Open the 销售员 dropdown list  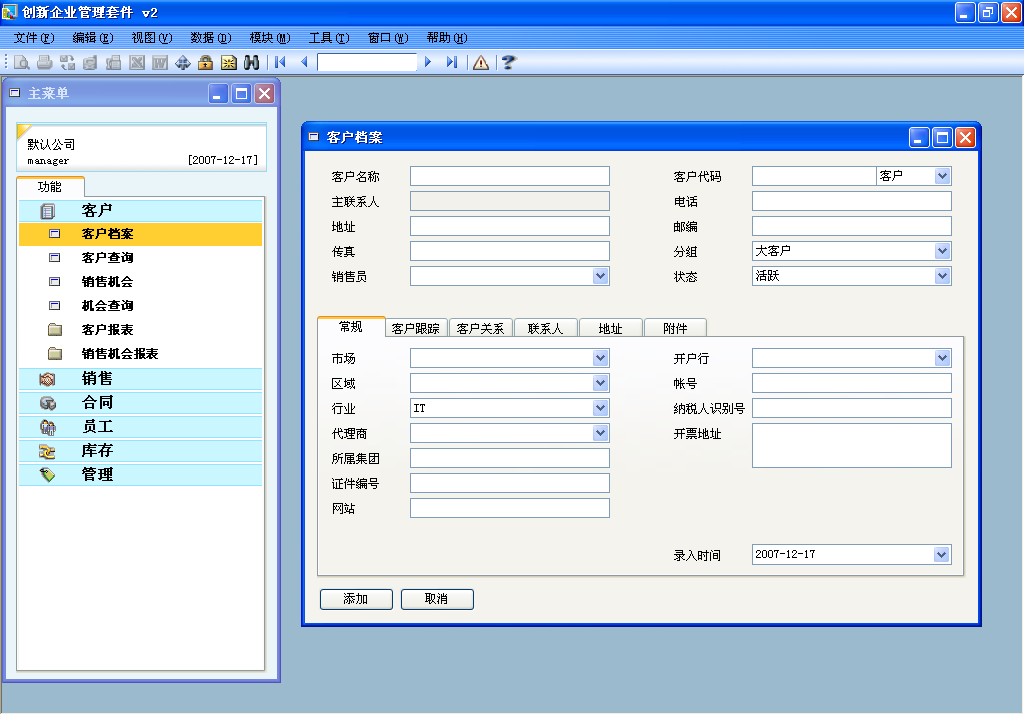[x=600, y=276]
